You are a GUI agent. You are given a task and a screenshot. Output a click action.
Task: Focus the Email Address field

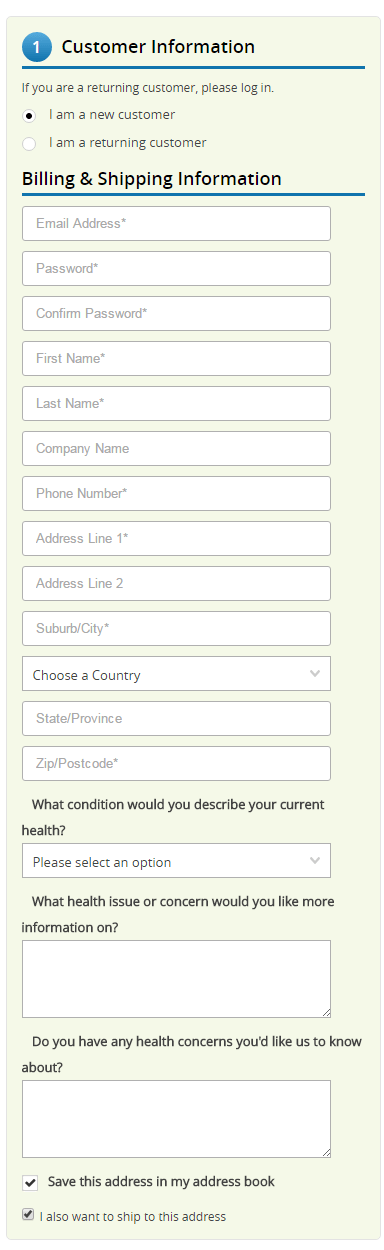[x=176, y=224]
